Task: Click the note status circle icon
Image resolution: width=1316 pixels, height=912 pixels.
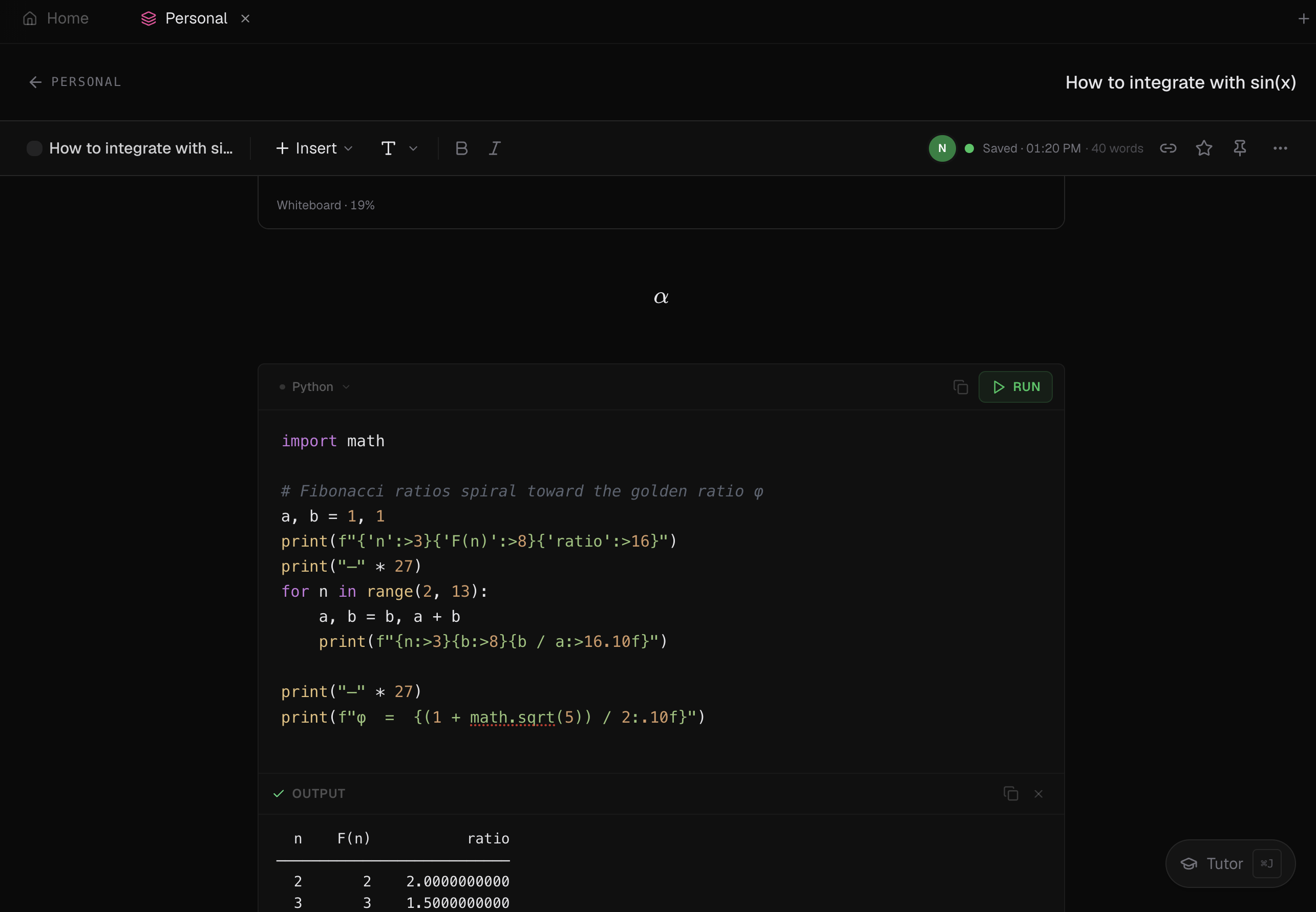Action: tap(34, 148)
